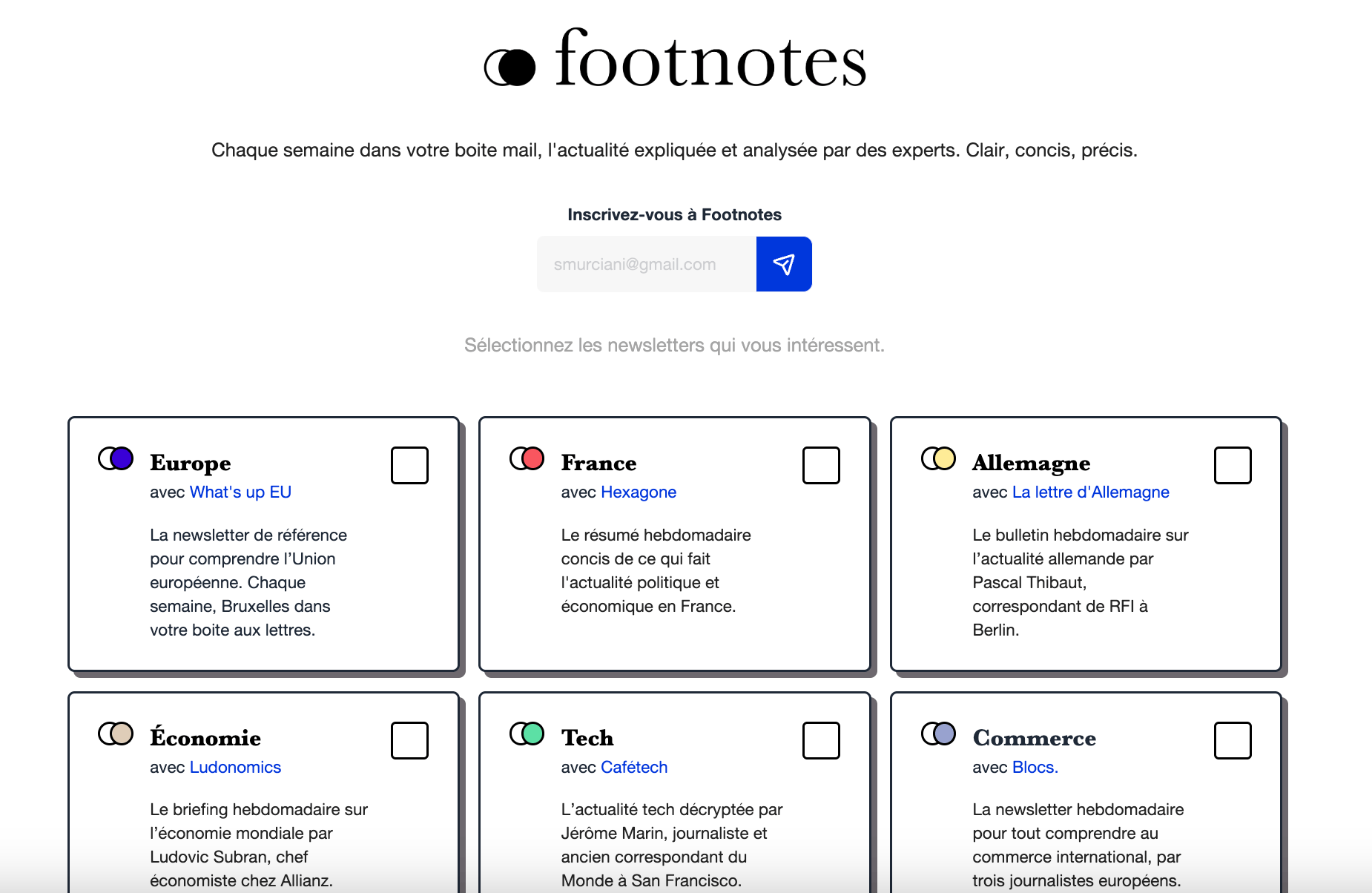Click 'Inscrivez-vous à Footnotes' label
Screen dimensions: 1372x893
(674, 214)
